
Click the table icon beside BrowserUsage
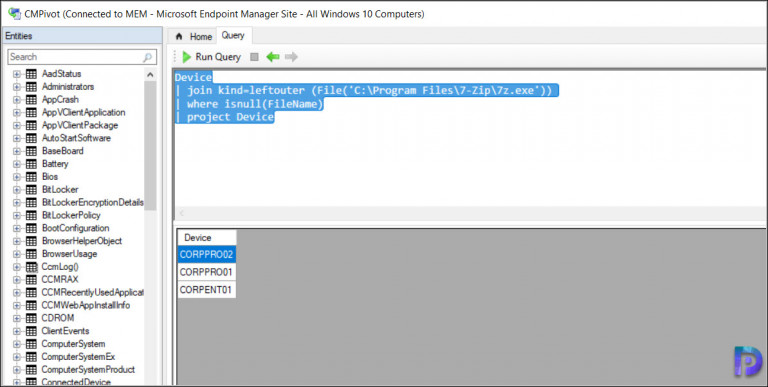(x=31, y=254)
